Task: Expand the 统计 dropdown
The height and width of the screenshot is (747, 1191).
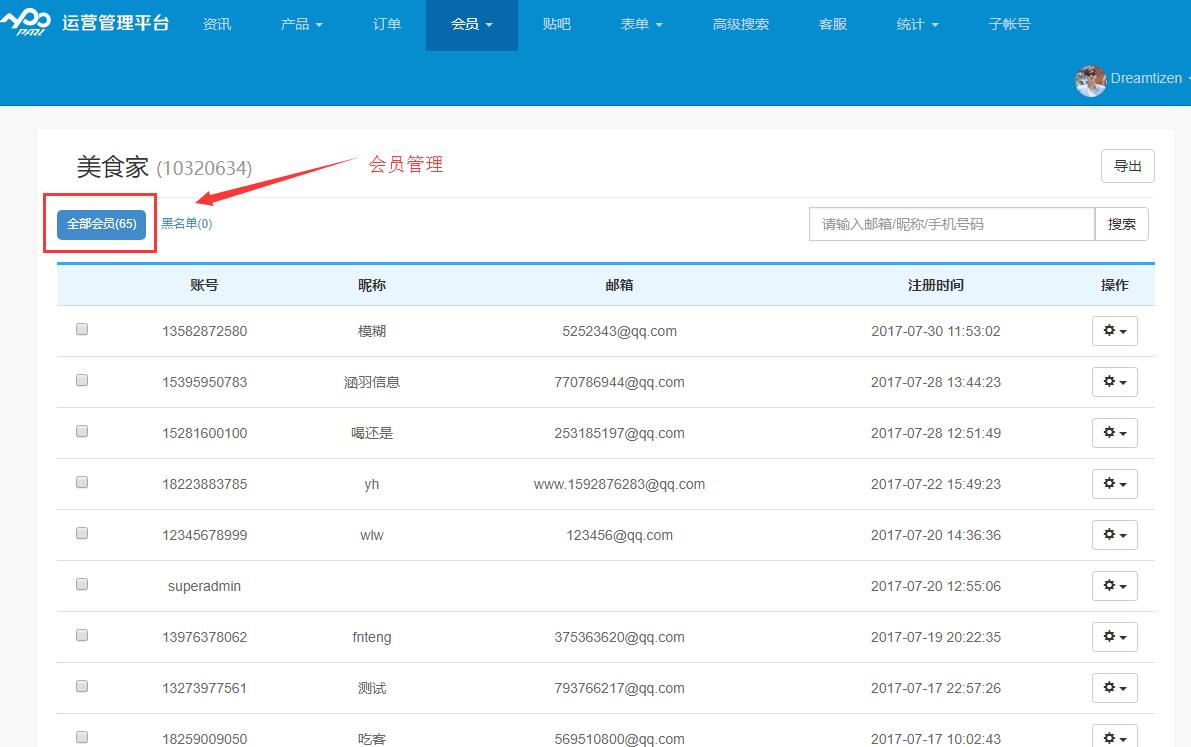Action: pyautogui.click(x=917, y=24)
